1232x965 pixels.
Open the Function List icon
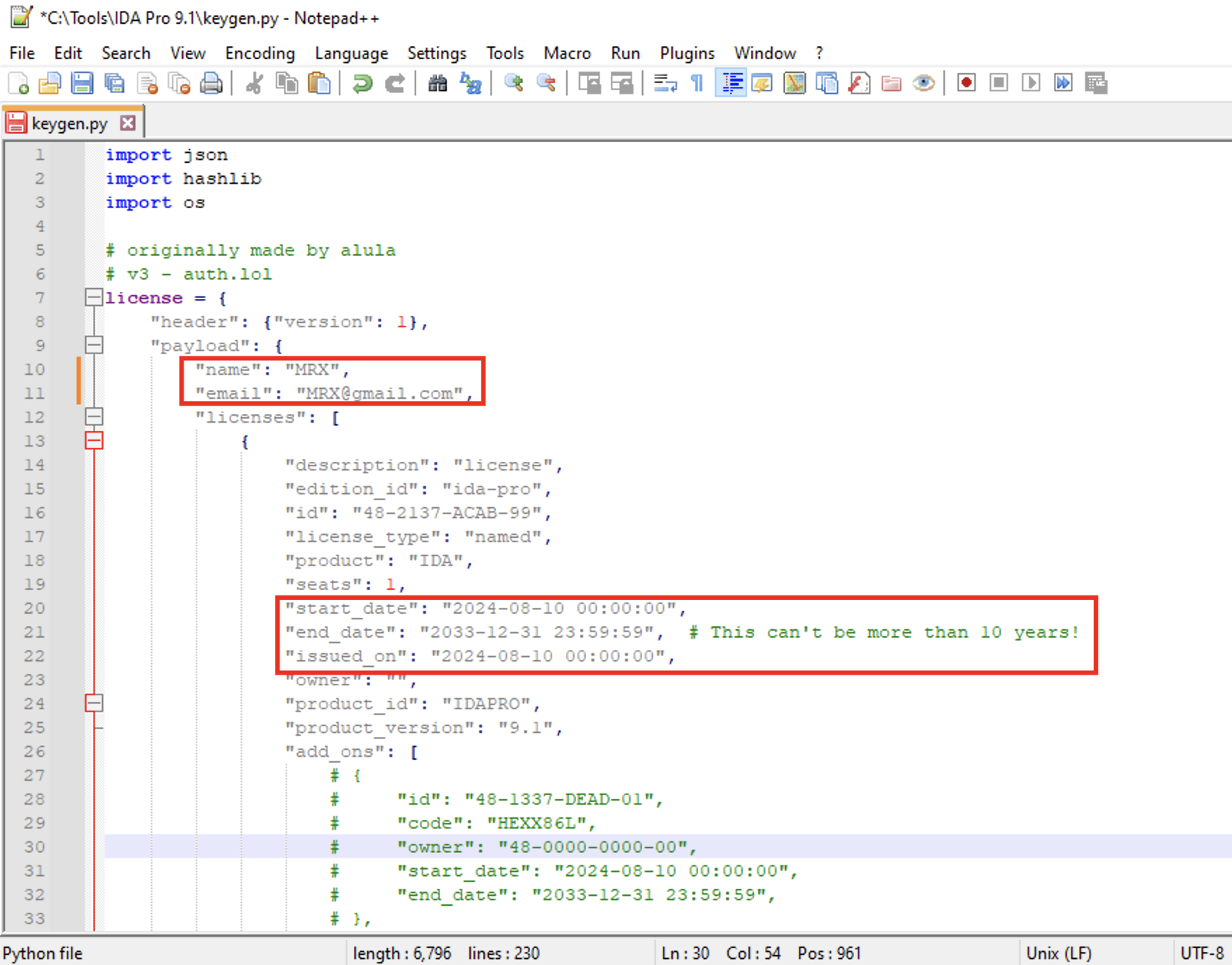click(859, 83)
